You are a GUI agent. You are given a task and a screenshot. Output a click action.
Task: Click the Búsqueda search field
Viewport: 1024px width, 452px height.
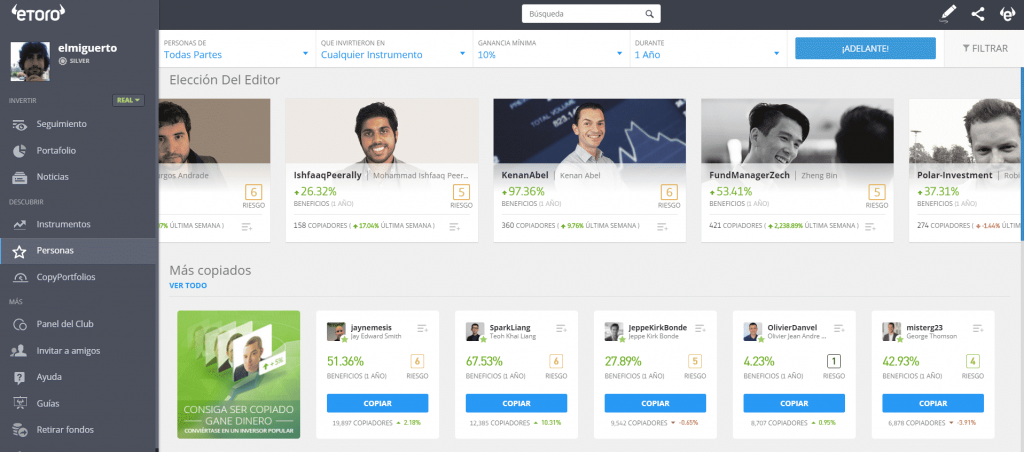pyautogui.click(x=591, y=14)
